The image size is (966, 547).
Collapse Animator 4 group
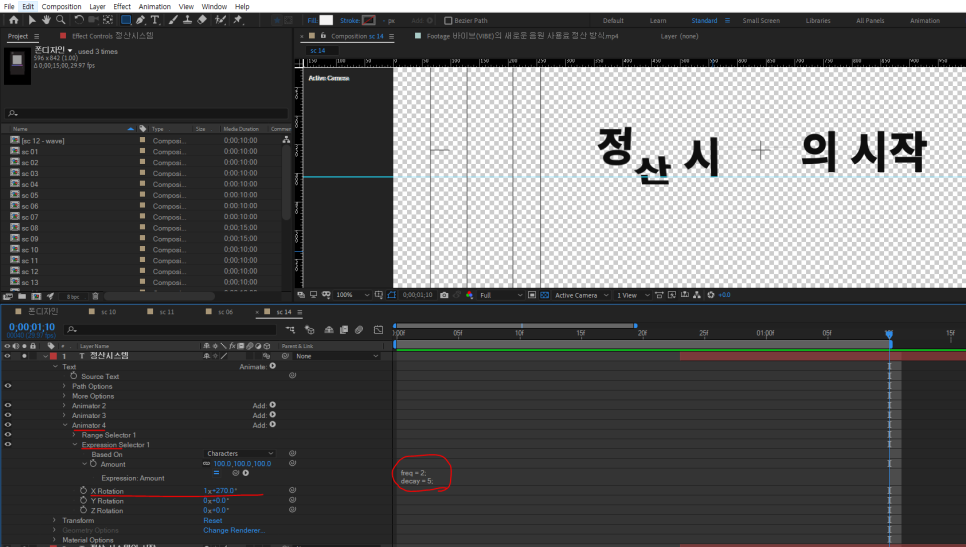tap(65, 425)
